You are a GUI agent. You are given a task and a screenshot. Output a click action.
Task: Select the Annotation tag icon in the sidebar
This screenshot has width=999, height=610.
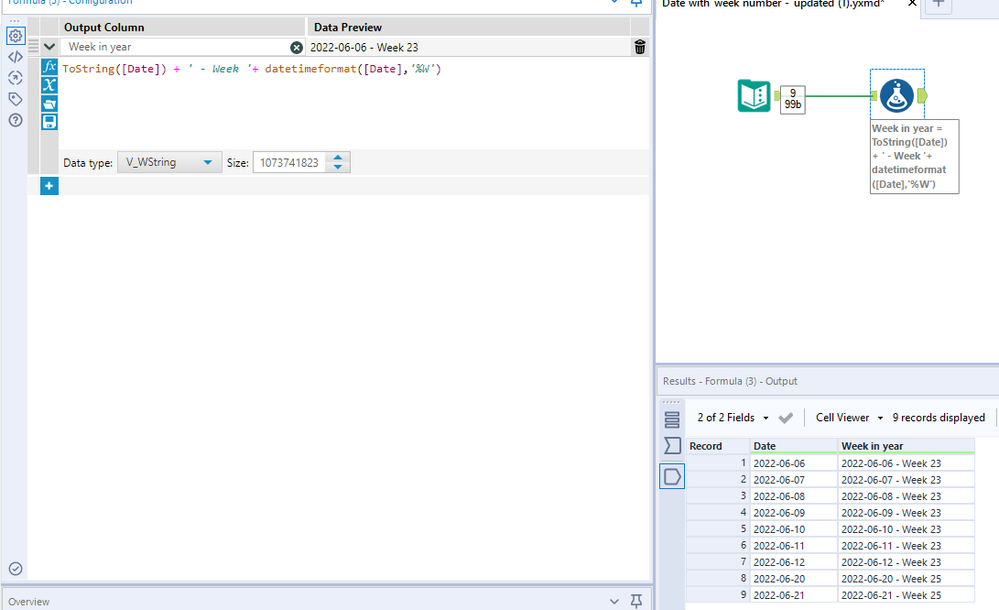pyautogui.click(x=14, y=98)
